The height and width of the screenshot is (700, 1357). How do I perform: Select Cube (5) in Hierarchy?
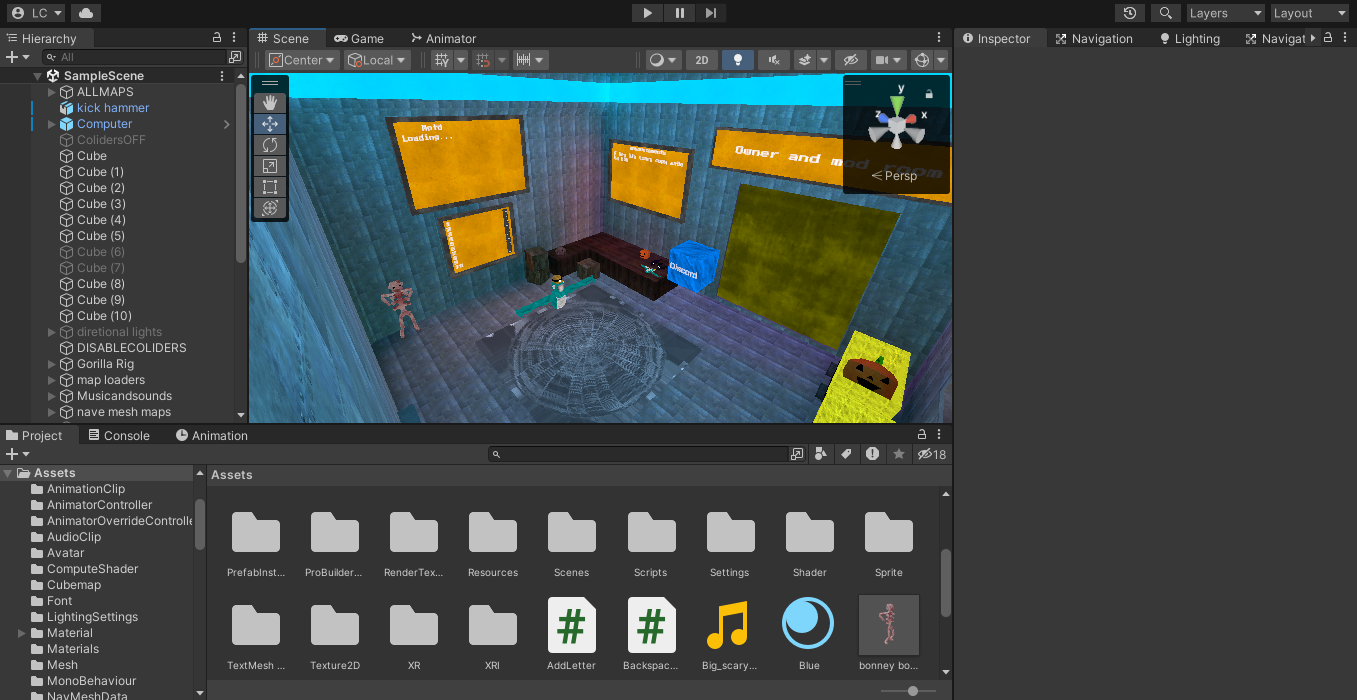pos(101,236)
